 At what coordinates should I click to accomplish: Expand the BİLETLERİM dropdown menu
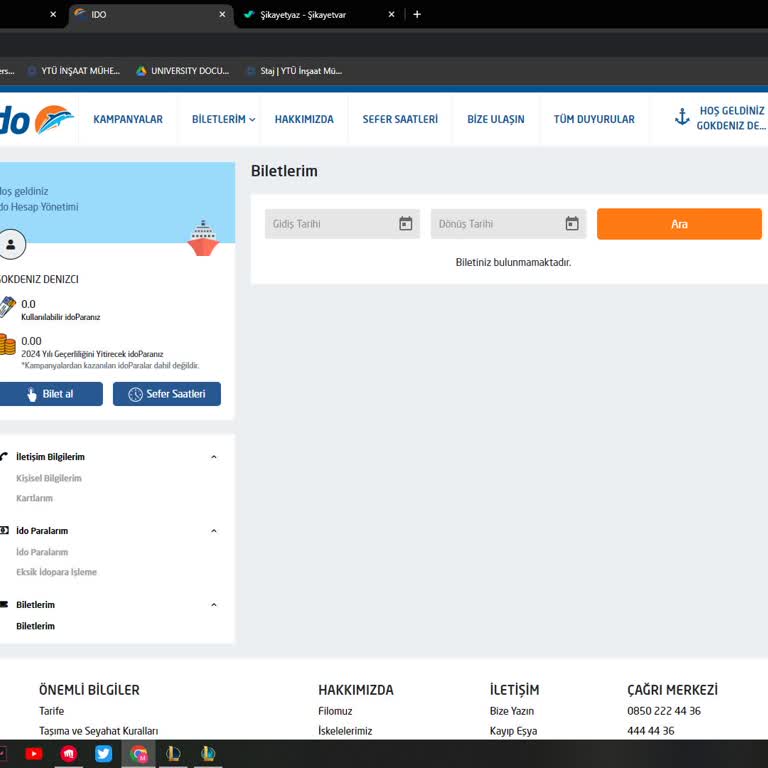click(223, 119)
